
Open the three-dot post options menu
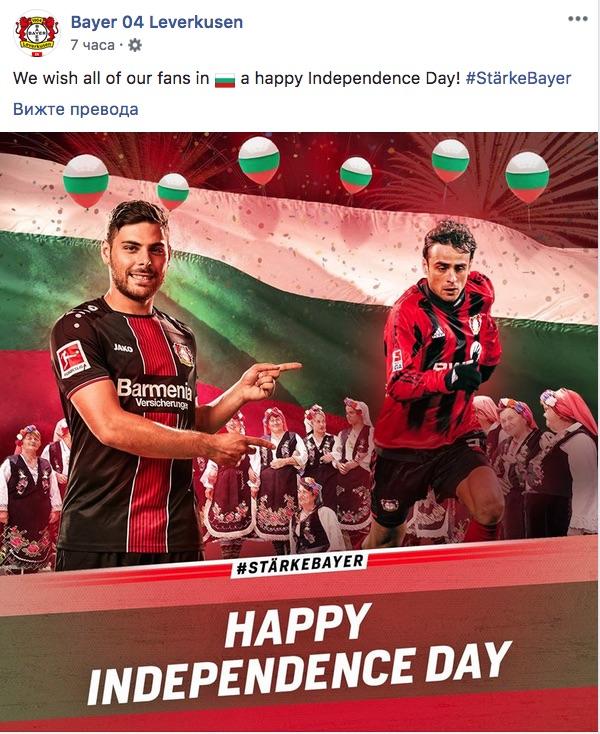(578, 19)
